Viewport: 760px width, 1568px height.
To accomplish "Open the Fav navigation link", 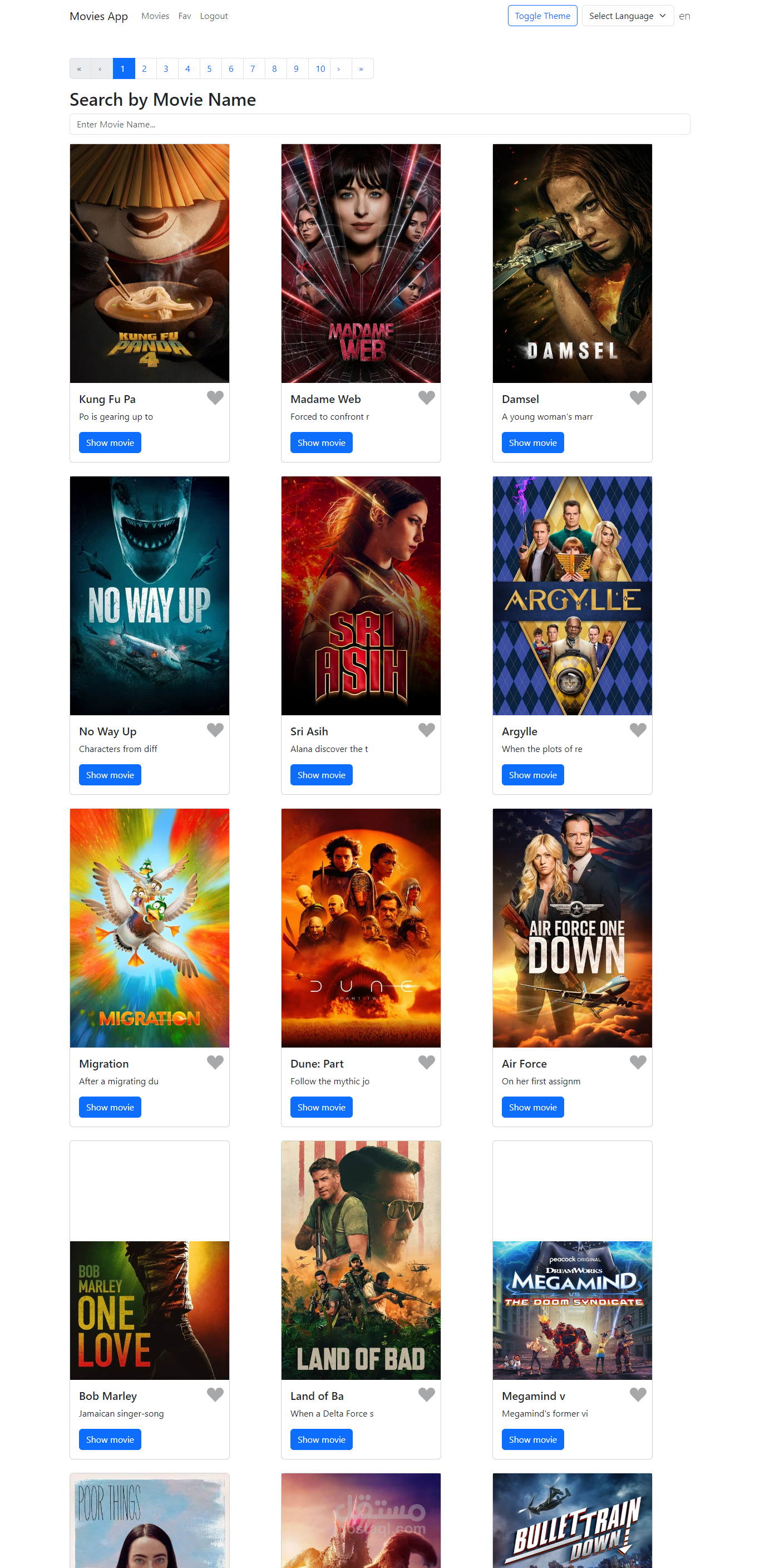I will pos(184,16).
